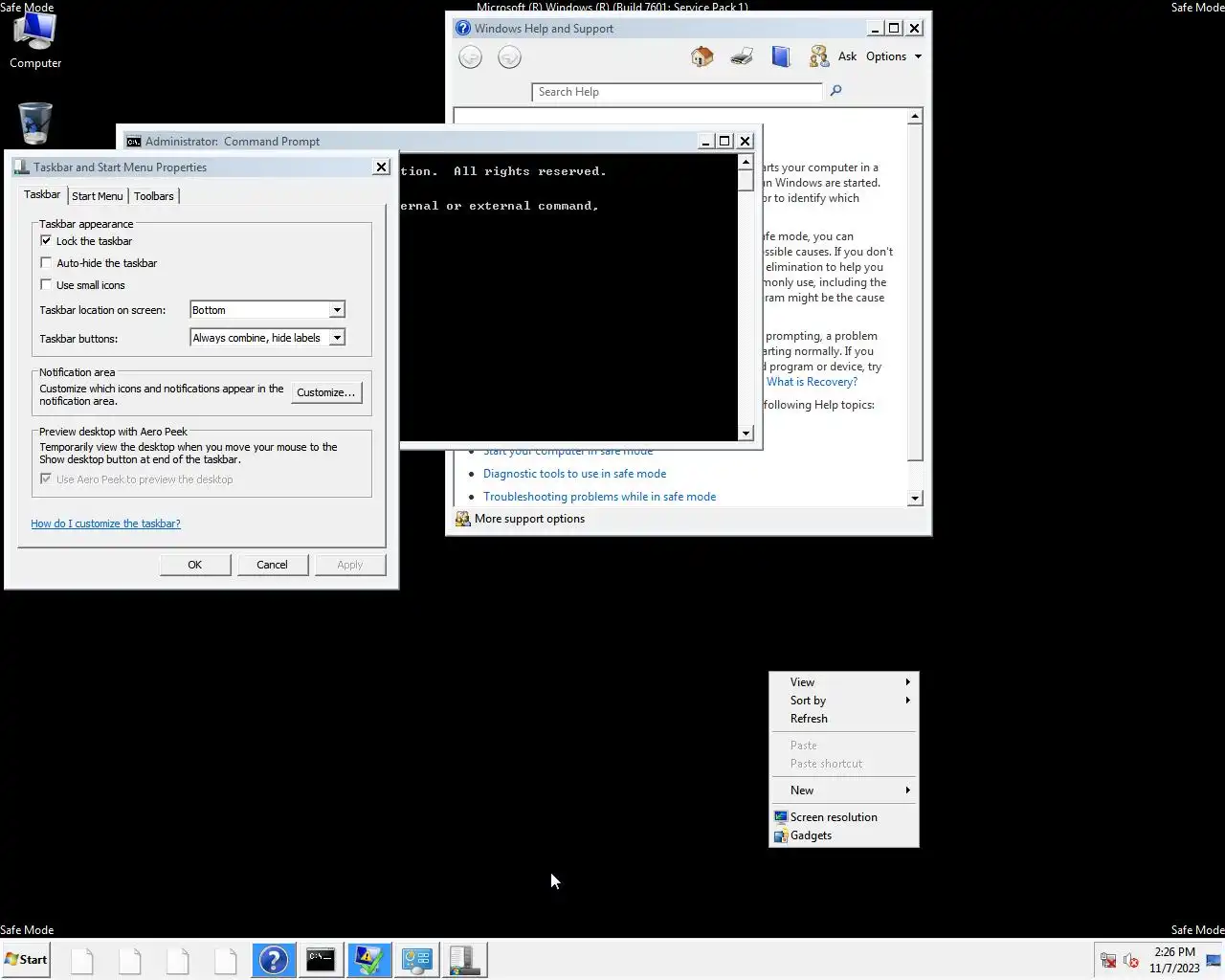Click the magnifier Search Help button
The height and width of the screenshot is (980, 1225).
(835, 91)
